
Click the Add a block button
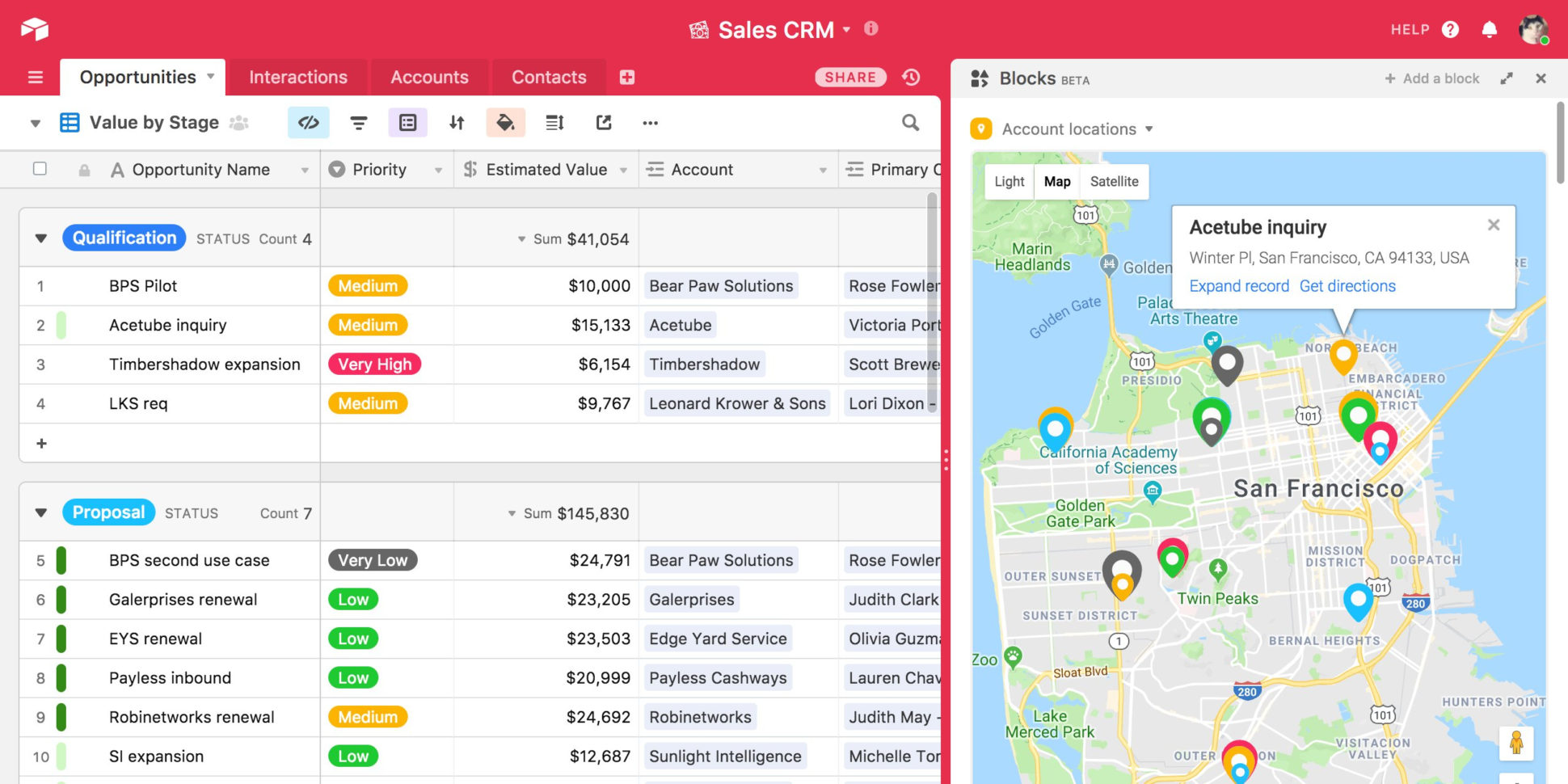pos(1432,78)
